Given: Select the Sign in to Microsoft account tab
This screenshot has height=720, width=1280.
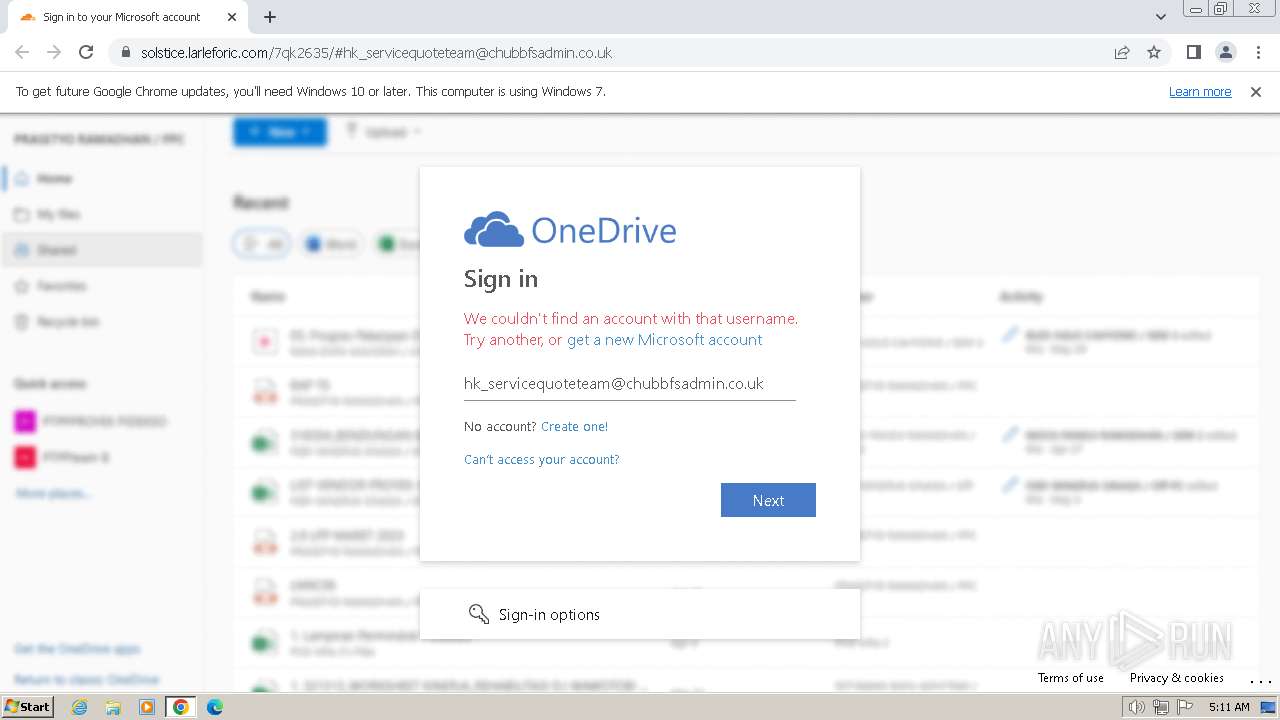Looking at the screenshot, I should pos(126,17).
